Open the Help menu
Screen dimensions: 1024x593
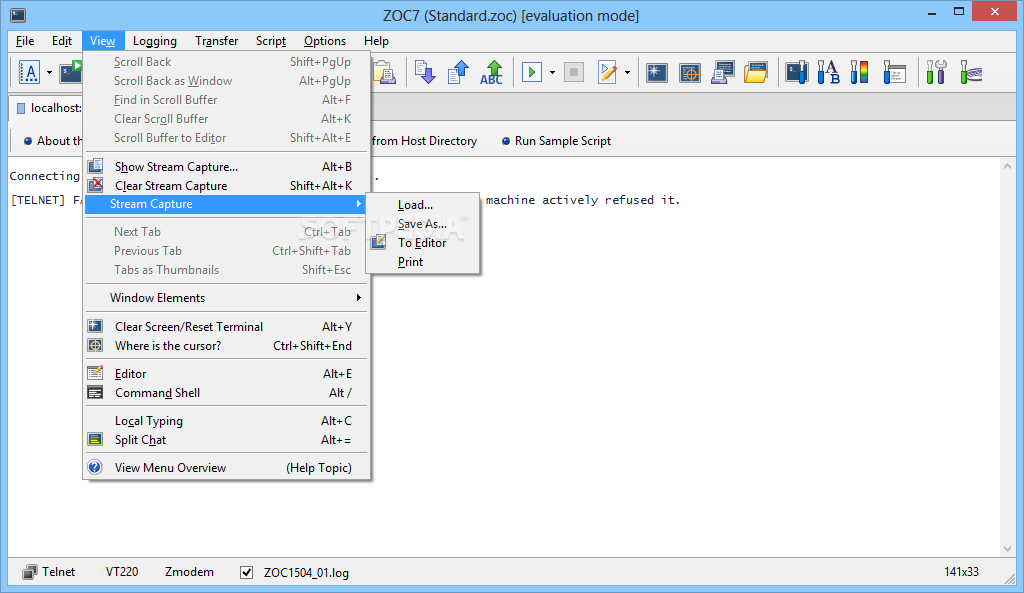point(376,40)
